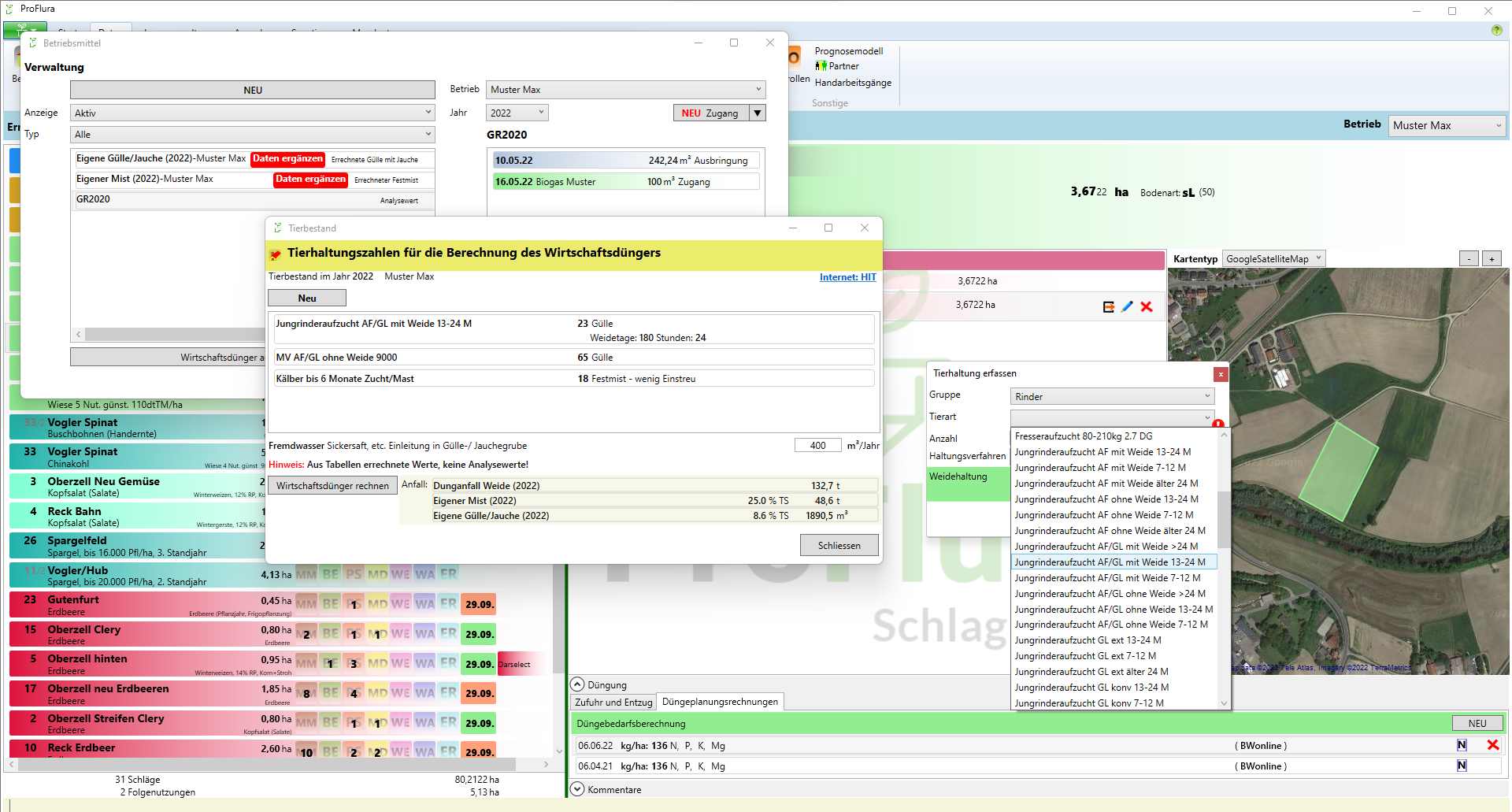The image size is (1512, 812).
Task: Open the Internet: HIT link
Action: (847, 277)
